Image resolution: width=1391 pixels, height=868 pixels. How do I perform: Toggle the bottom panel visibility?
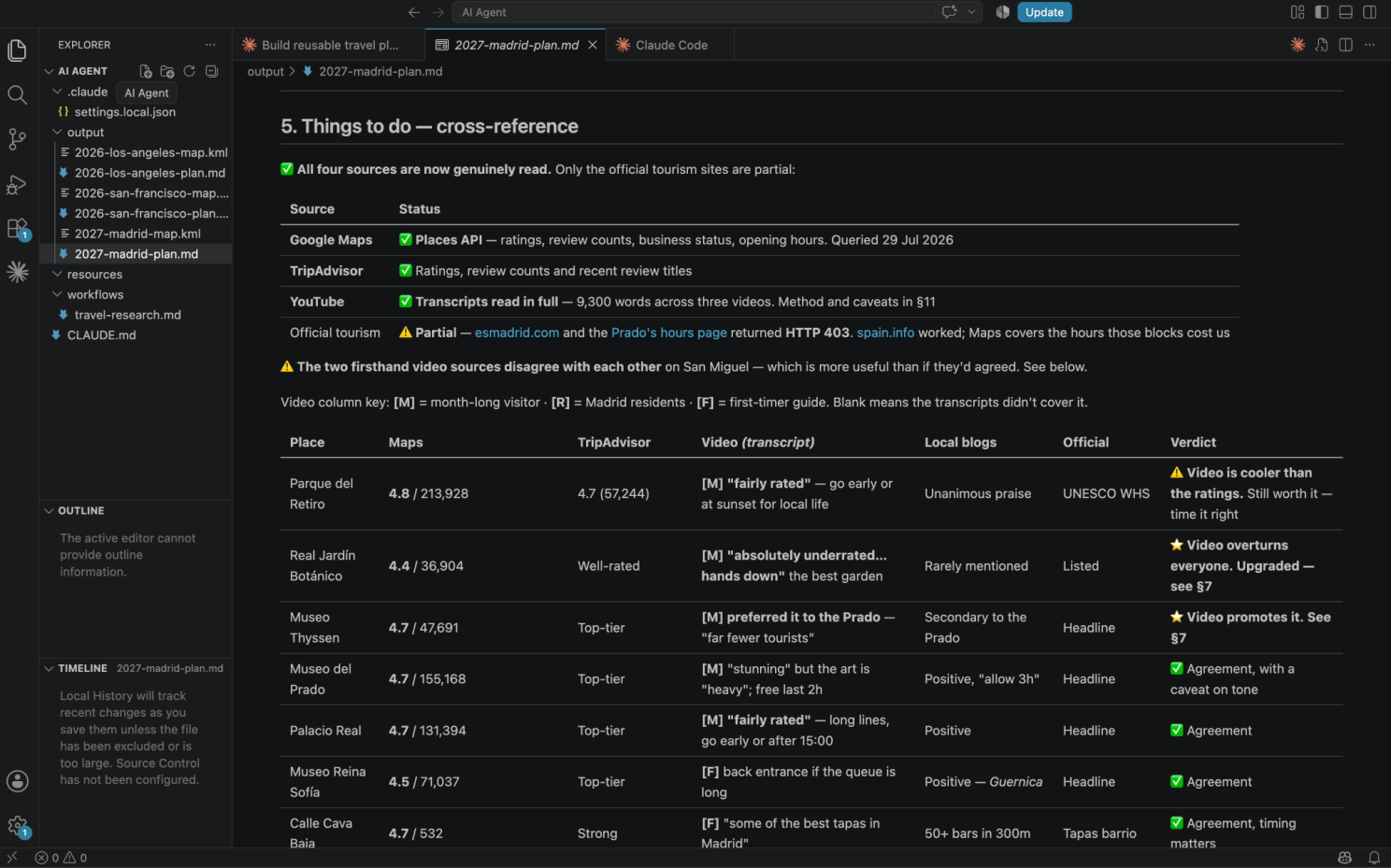click(1346, 12)
